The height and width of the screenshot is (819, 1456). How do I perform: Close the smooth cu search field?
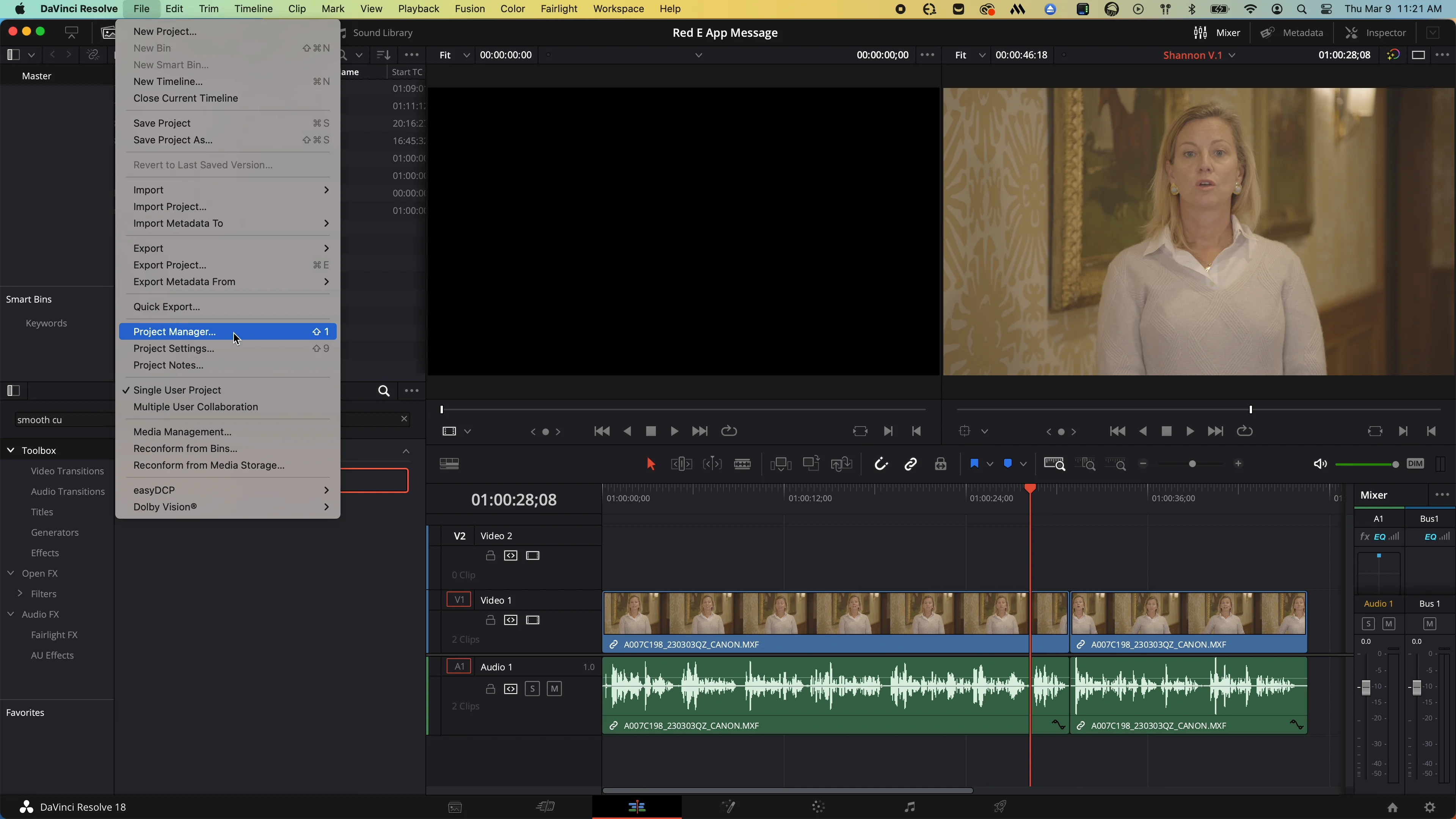coord(403,418)
